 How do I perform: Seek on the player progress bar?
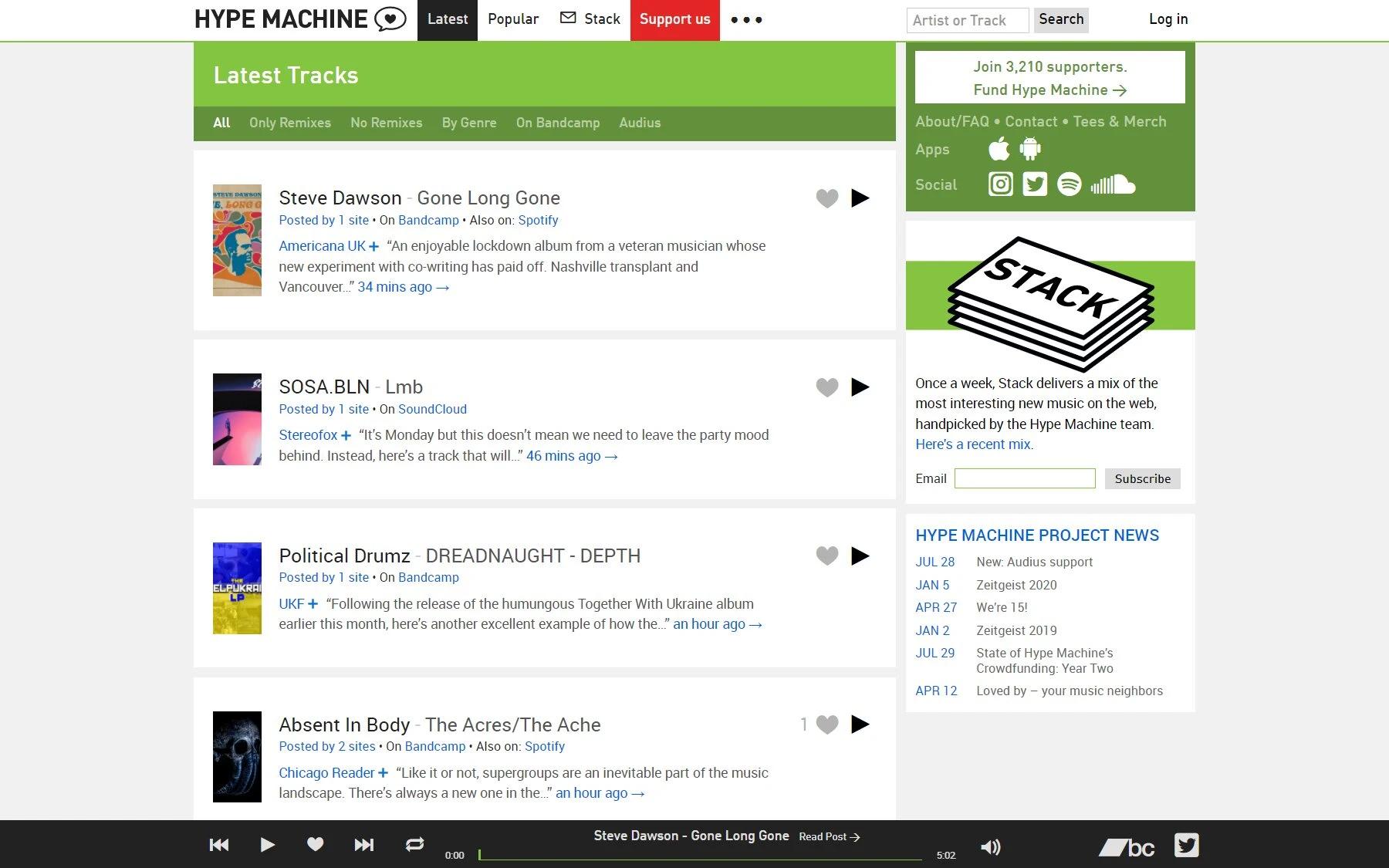coord(699,855)
